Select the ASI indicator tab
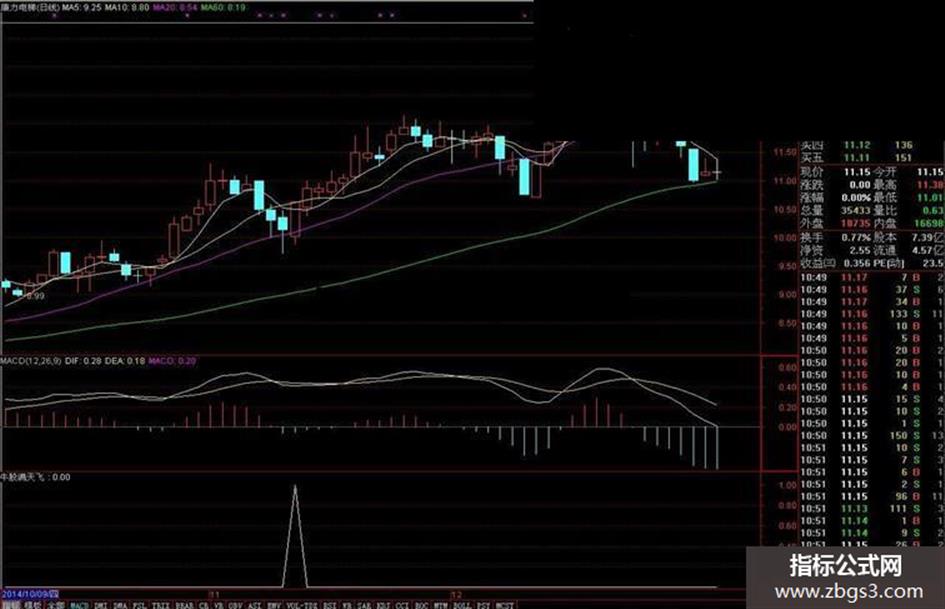The height and width of the screenshot is (609, 945). coord(254,605)
